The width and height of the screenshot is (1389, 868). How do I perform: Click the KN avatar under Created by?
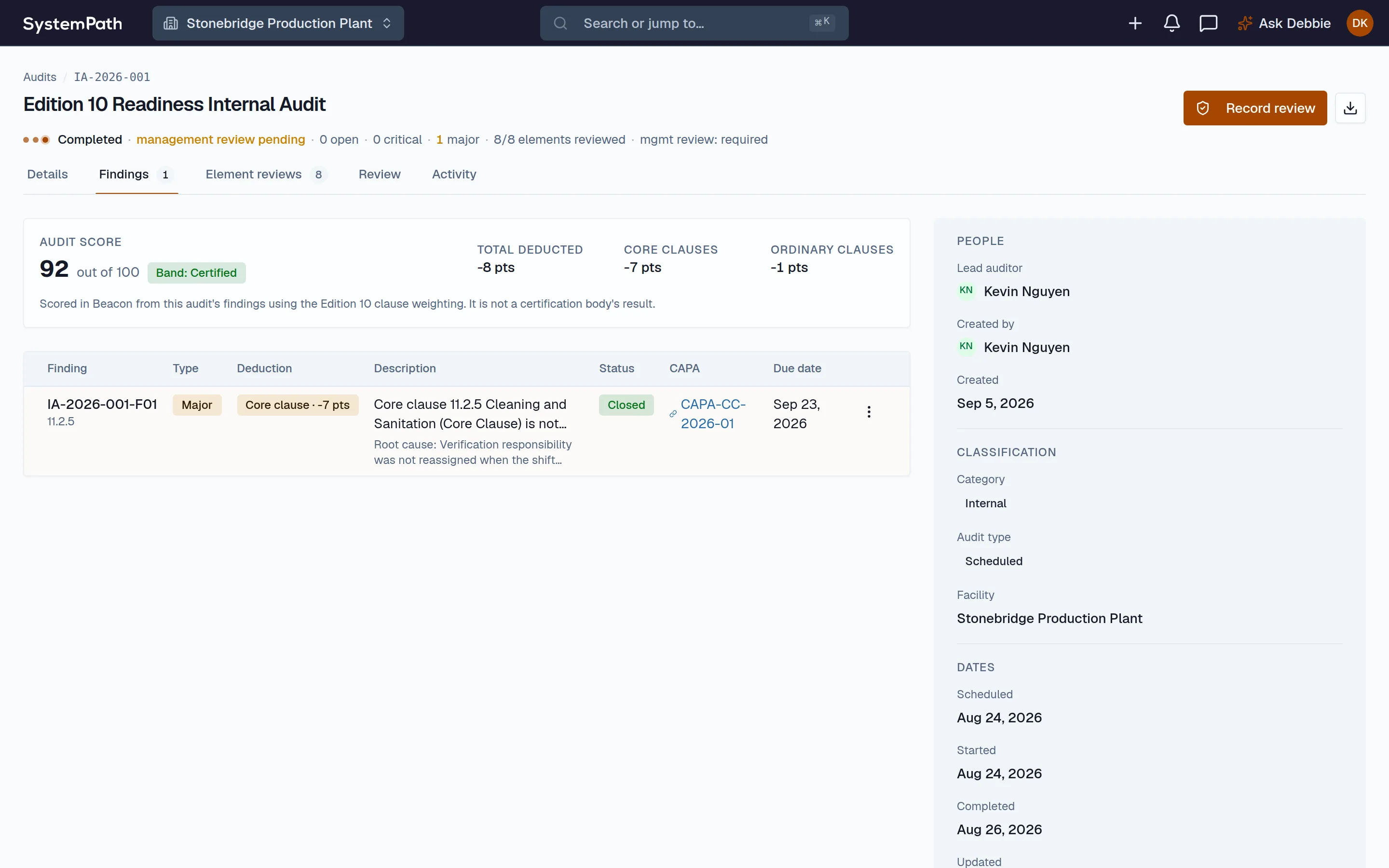pyautogui.click(x=966, y=346)
